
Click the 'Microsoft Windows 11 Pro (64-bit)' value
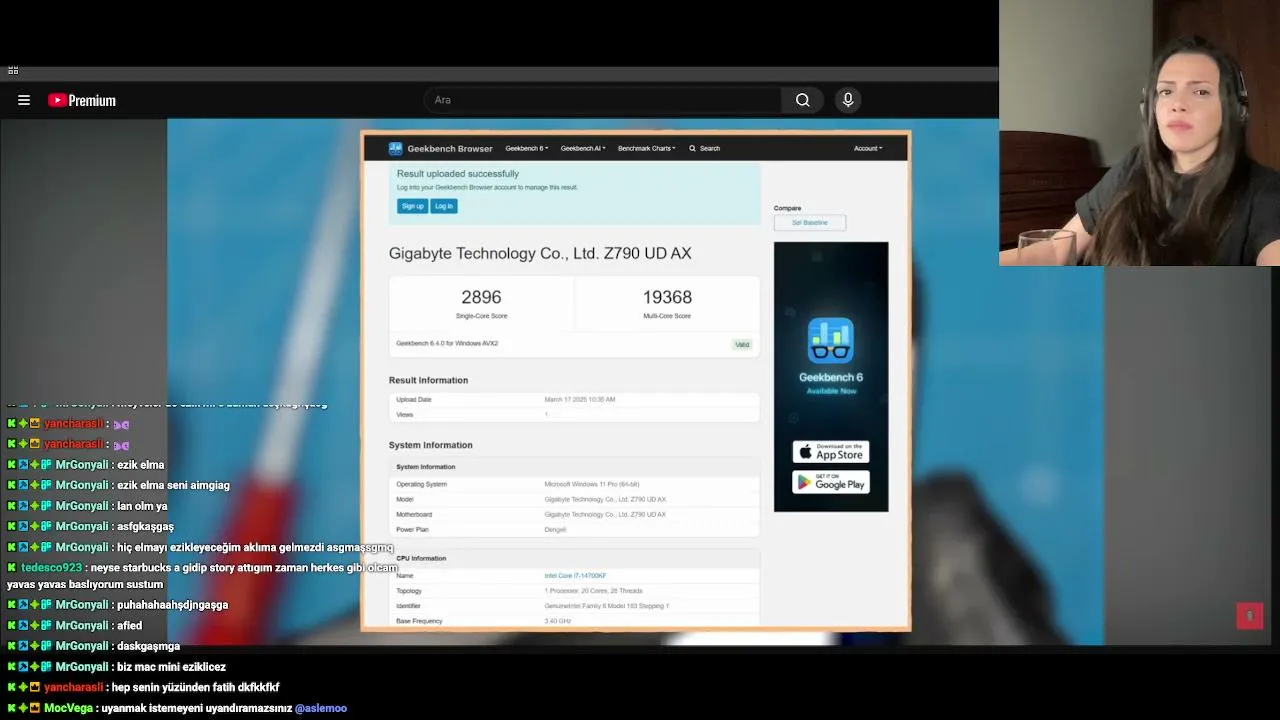tap(592, 484)
